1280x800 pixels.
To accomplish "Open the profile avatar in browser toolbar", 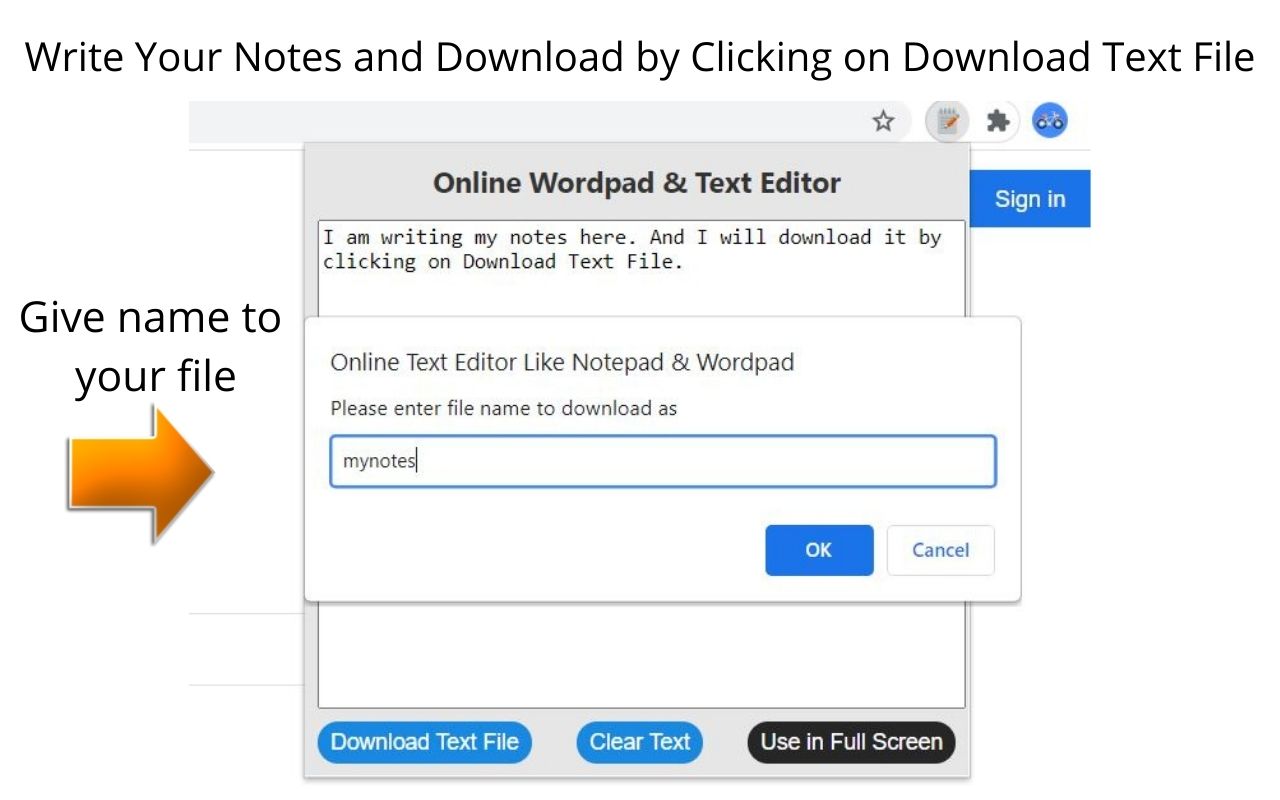I will (1050, 122).
